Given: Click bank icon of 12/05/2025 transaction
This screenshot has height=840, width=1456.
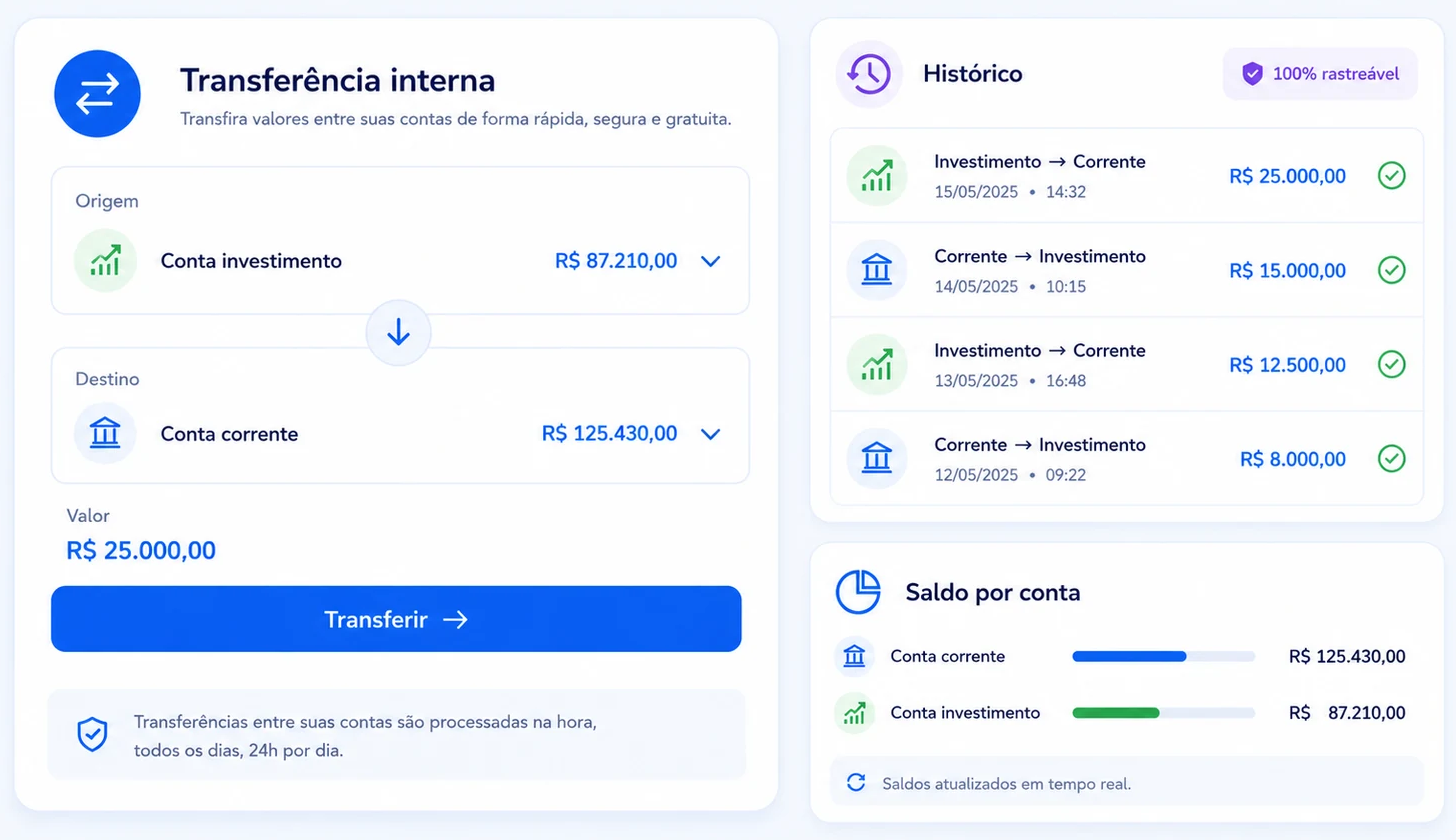Looking at the screenshot, I should point(877,458).
